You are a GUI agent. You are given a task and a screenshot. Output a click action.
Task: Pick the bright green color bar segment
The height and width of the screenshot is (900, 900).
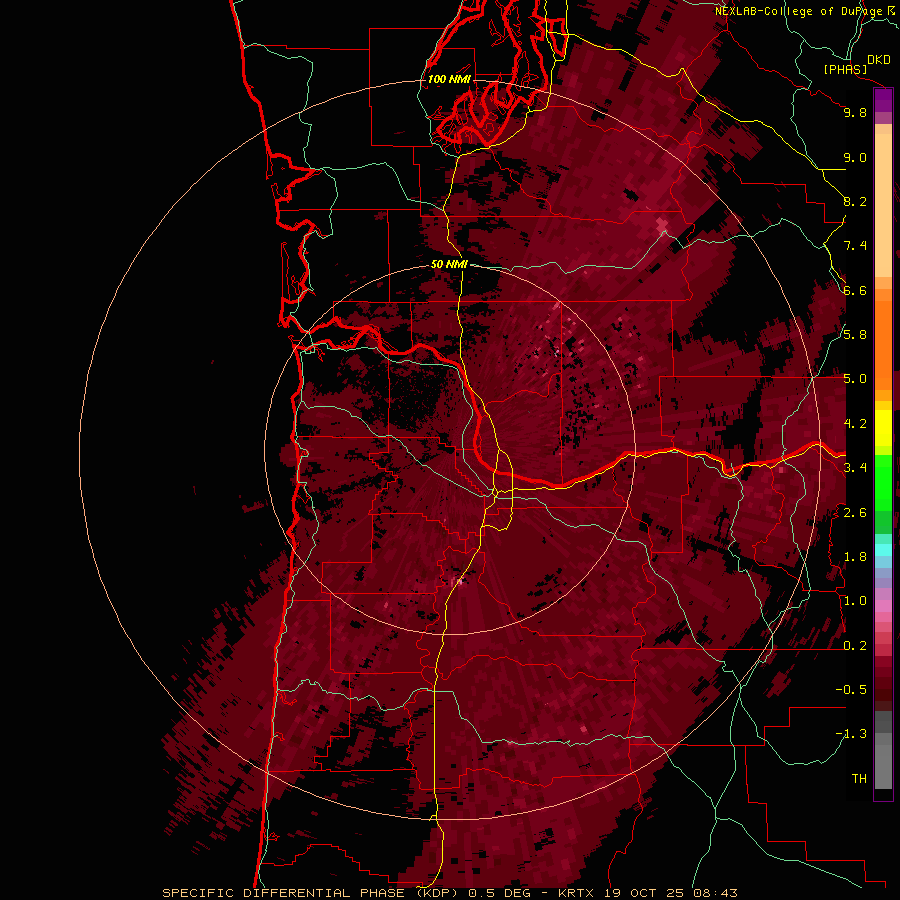tap(883, 482)
